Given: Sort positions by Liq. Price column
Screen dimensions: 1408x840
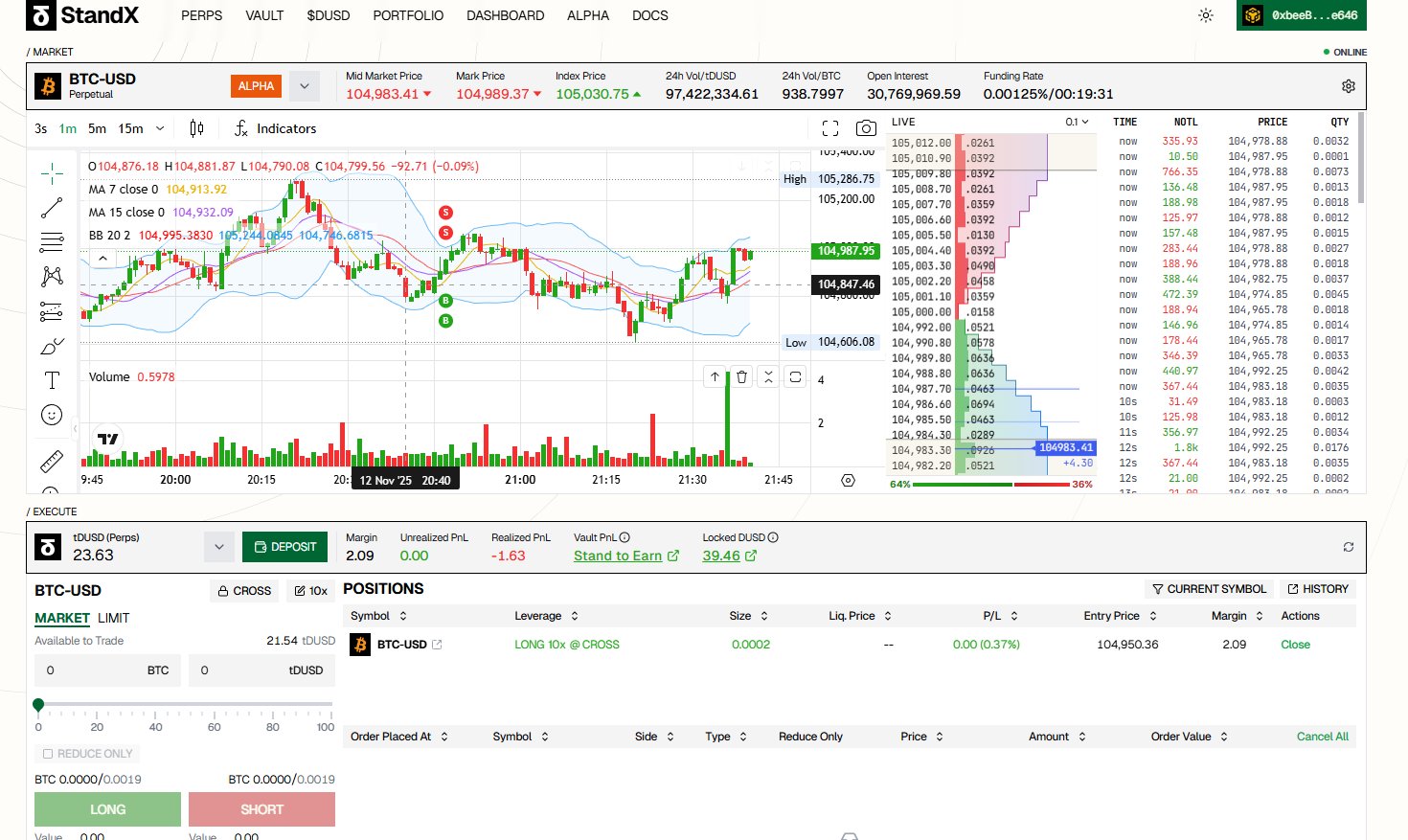Looking at the screenshot, I should 861,616.
